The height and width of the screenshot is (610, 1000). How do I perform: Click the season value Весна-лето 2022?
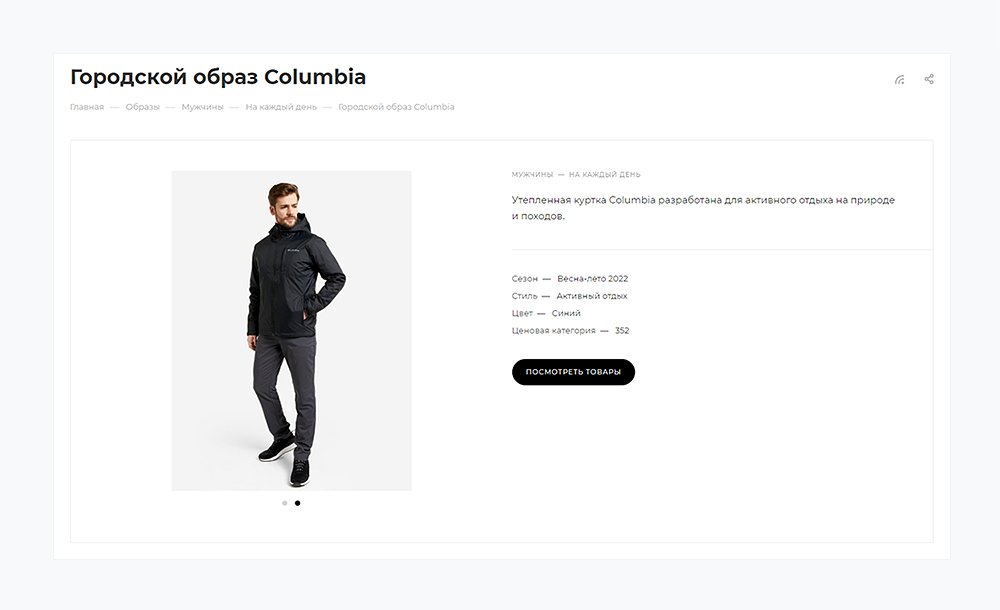pos(592,279)
